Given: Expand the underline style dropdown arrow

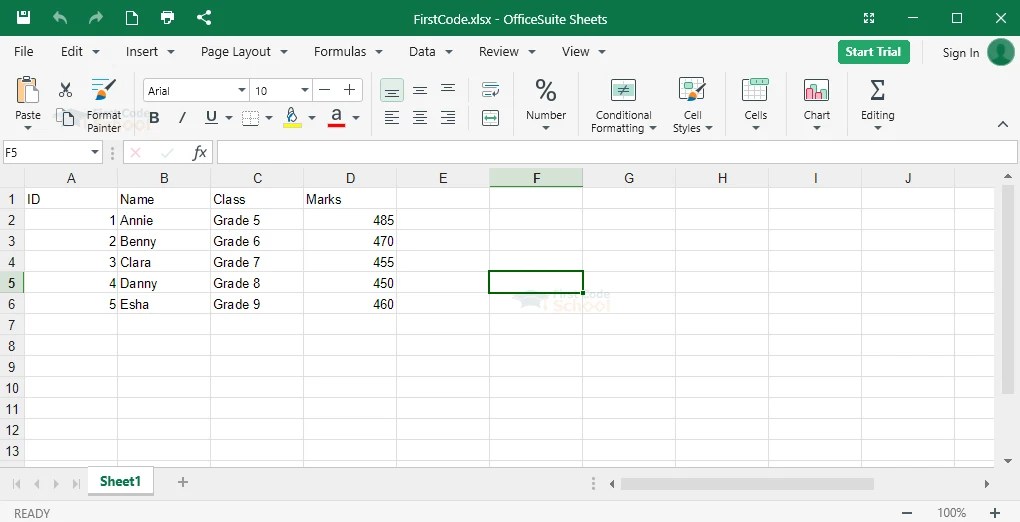Looking at the screenshot, I should click(229, 118).
